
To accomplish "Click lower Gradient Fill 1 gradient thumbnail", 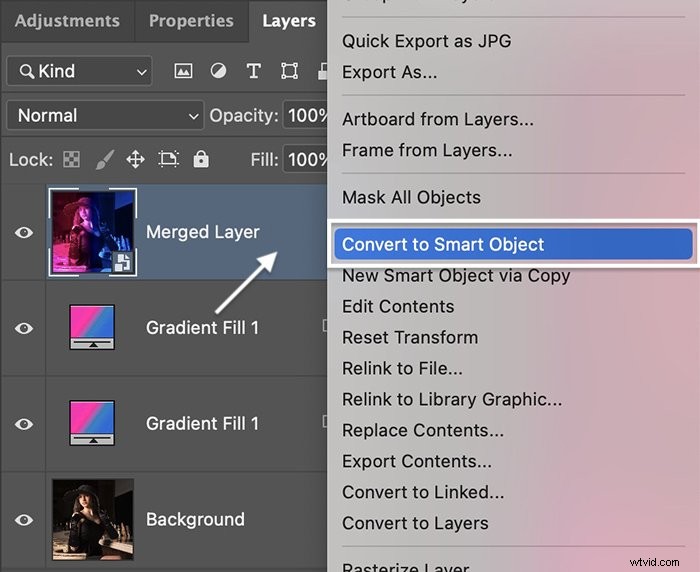I will tap(92, 422).
